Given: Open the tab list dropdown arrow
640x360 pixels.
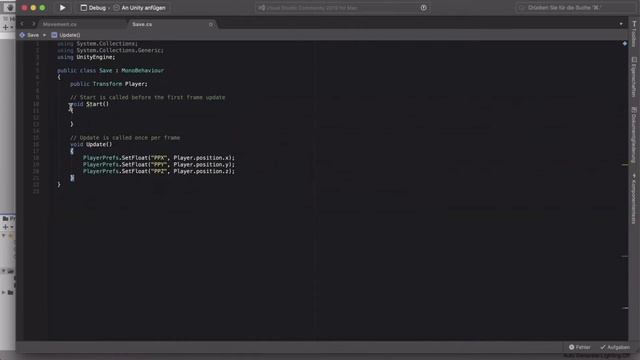Looking at the screenshot, I should [x=621, y=24].
